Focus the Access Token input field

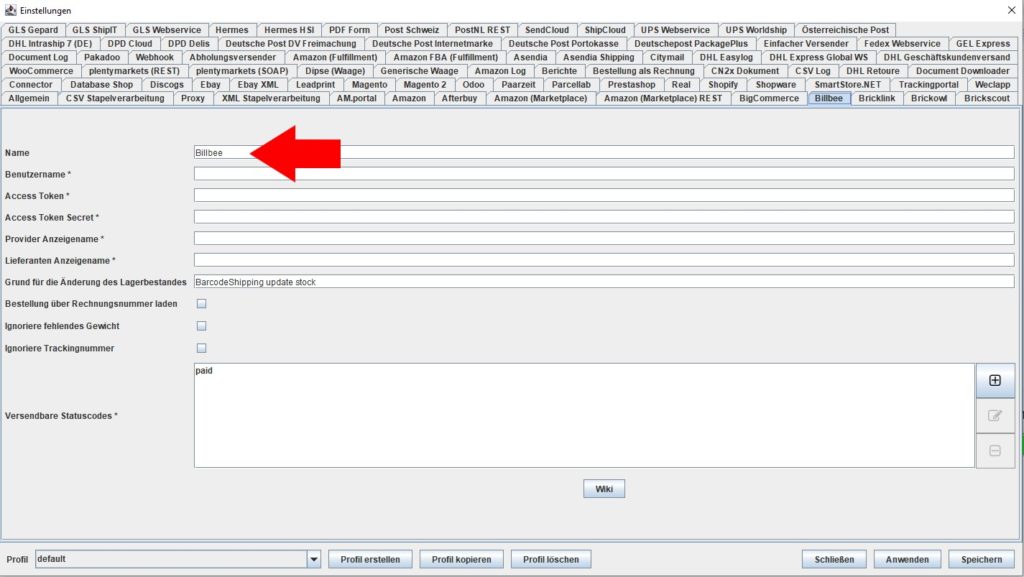pyautogui.click(x=604, y=196)
